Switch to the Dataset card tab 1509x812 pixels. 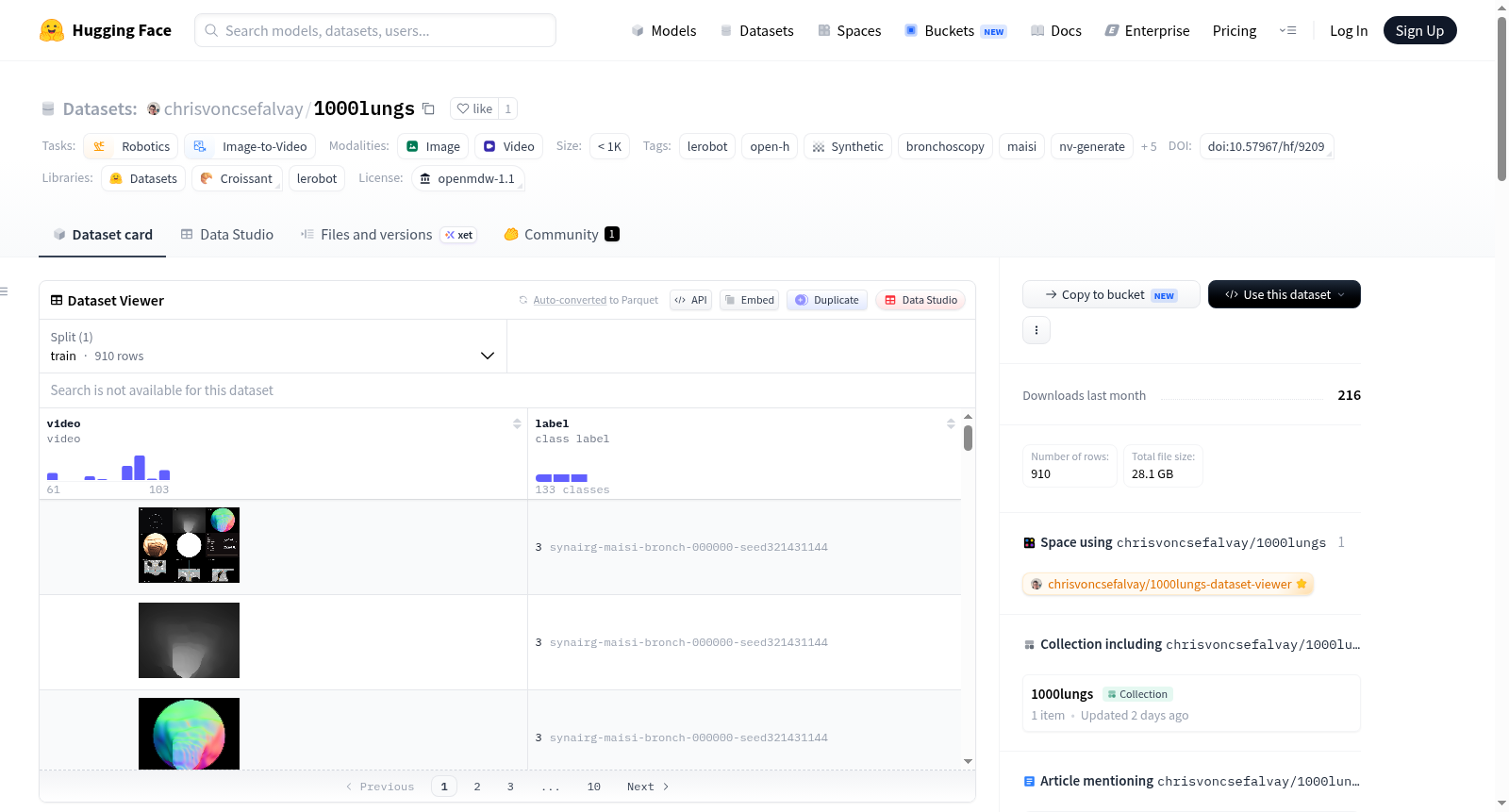pos(103,234)
